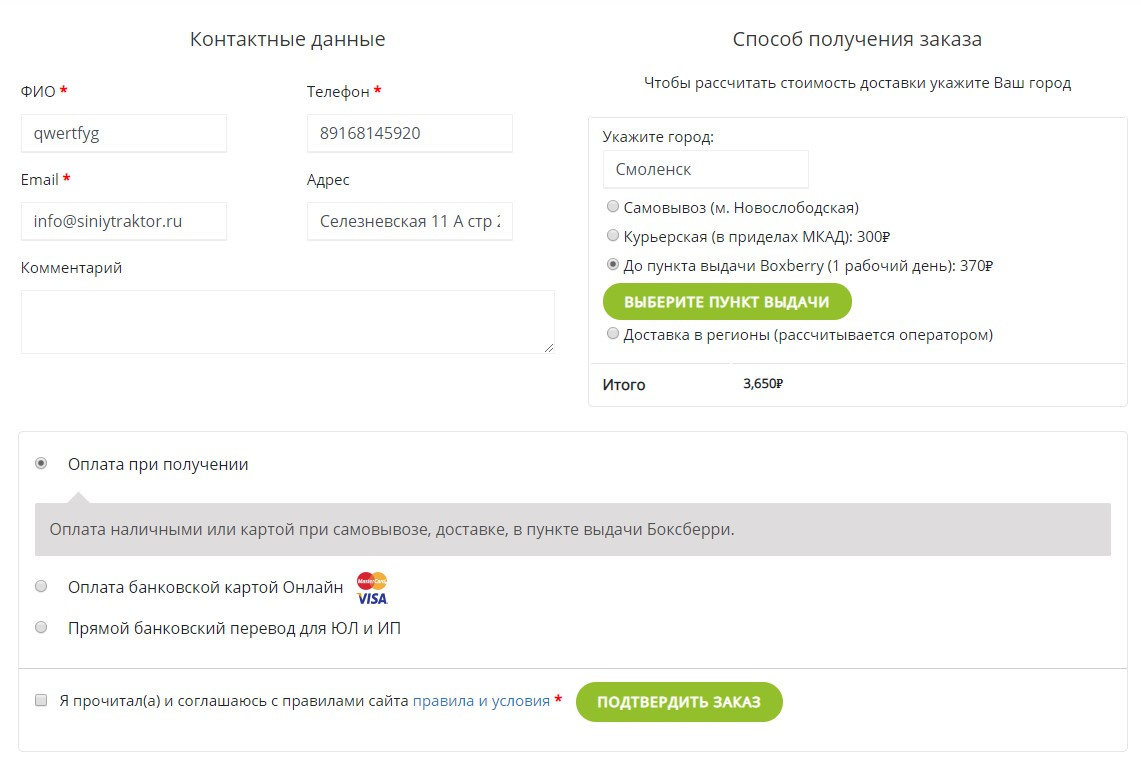
Task: Click into the Комментарий text area
Action: 287,322
